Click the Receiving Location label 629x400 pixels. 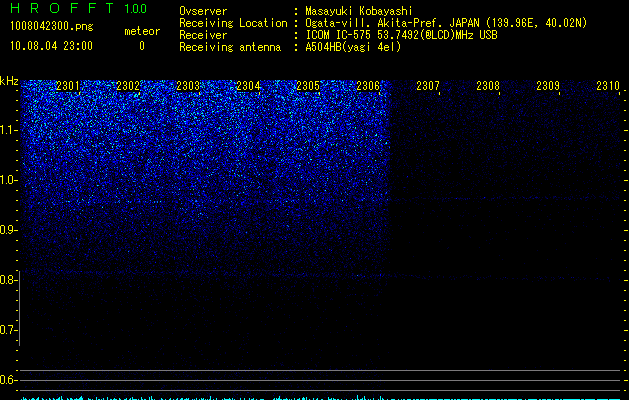coord(233,23)
